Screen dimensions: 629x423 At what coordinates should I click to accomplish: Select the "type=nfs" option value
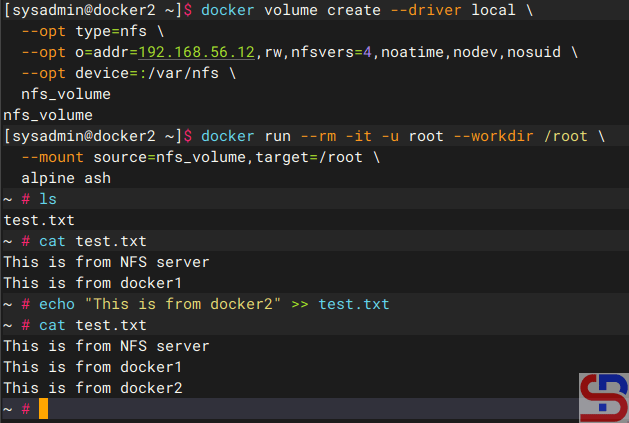coord(105,30)
